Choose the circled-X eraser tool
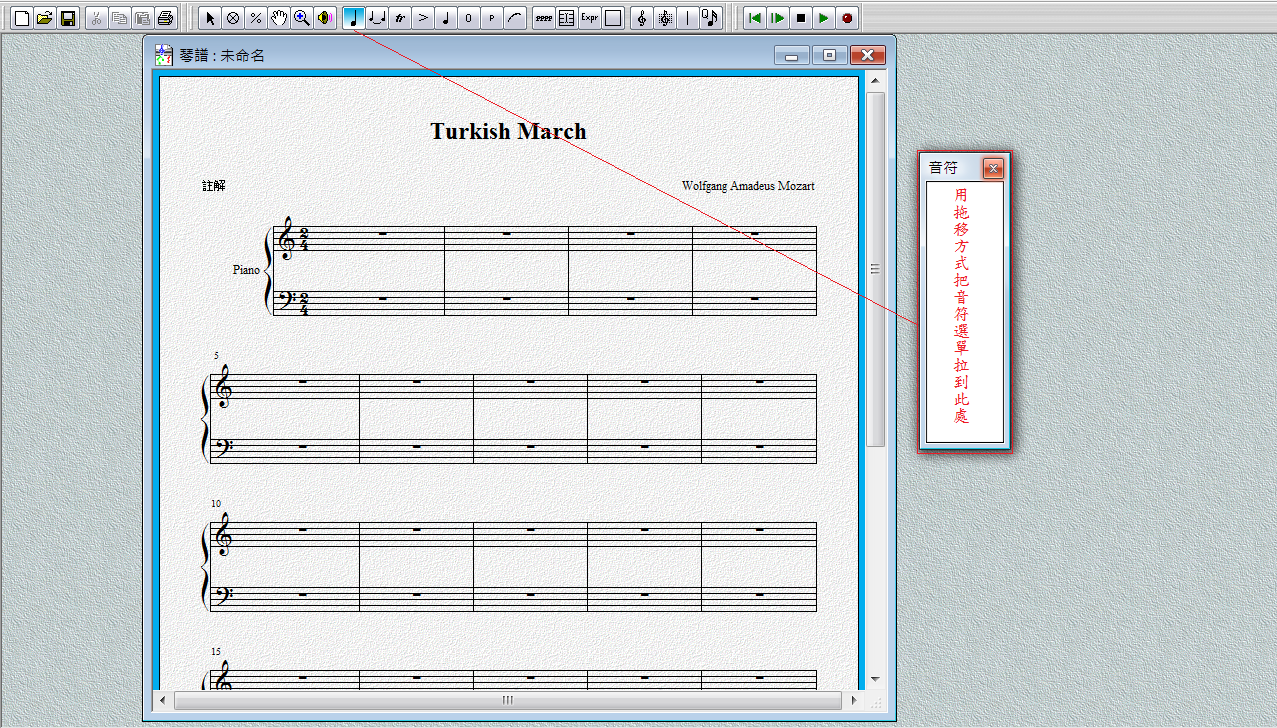The height and width of the screenshot is (728, 1277). tap(233, 18)
